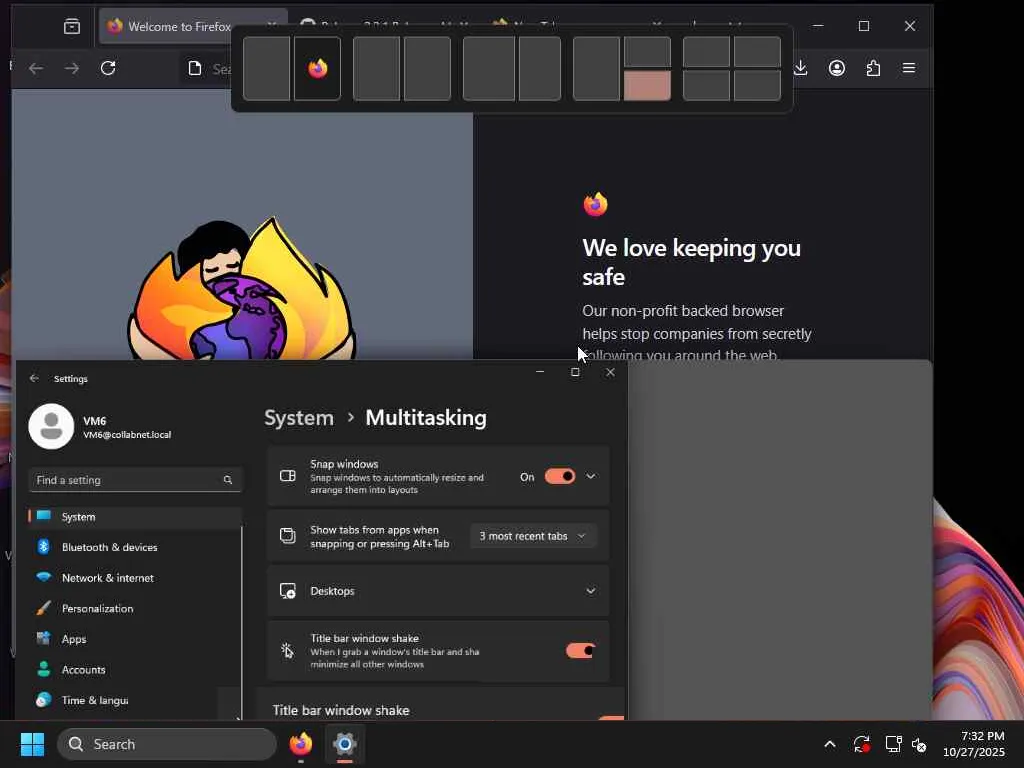The image size is (1024, 768).
Task: Snap to the zone showing Firefox icon
Action: coord(317,69)
